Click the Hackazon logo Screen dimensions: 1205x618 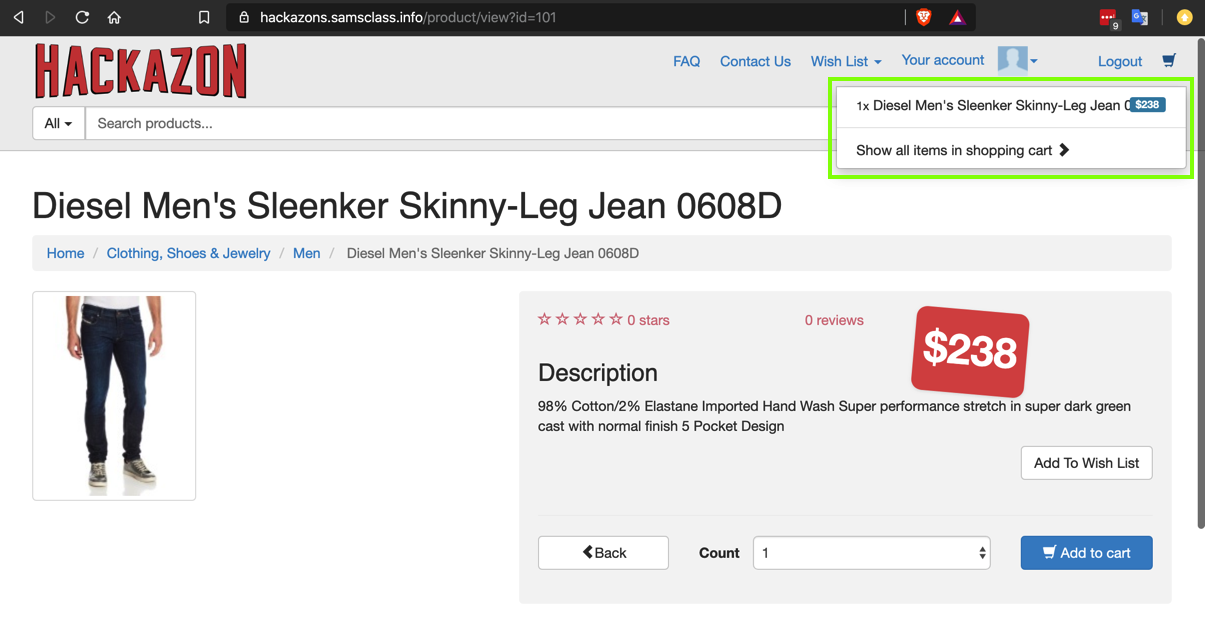140,71
